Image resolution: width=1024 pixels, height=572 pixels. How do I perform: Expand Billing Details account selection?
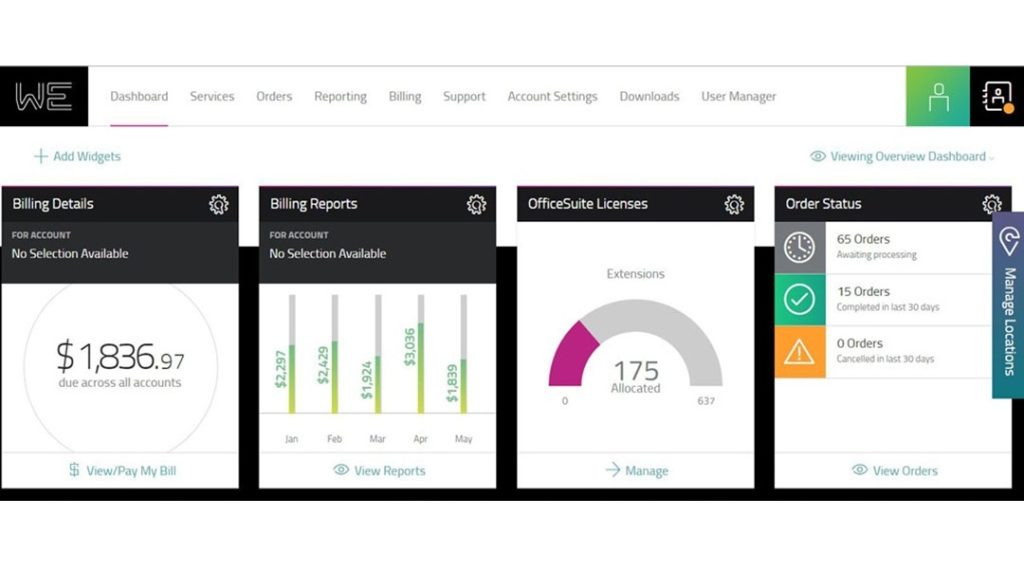[x=120, y=247]
